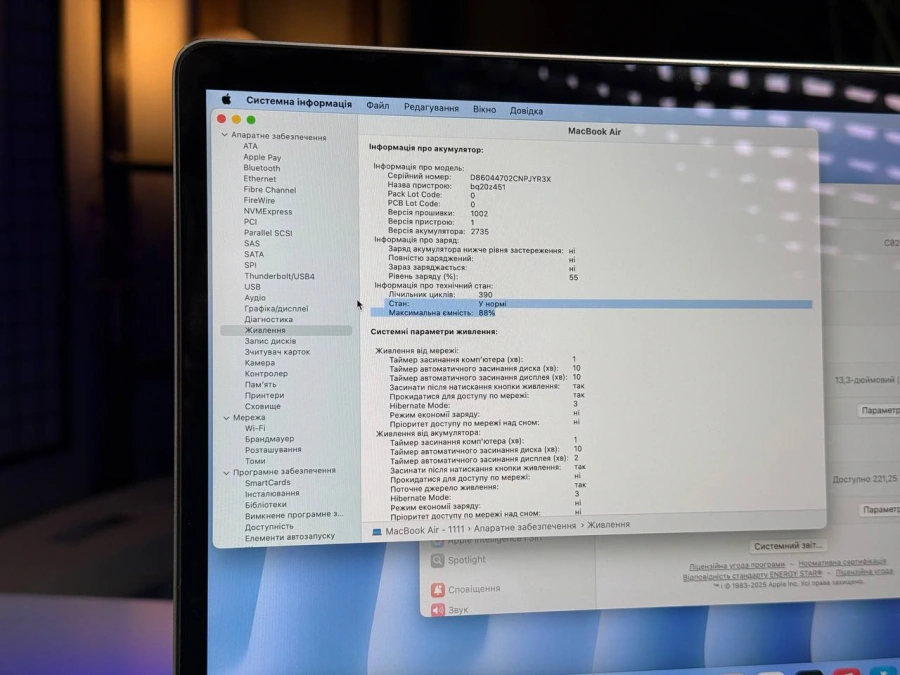
Task: Select Бібліотеки in the sidebar
Action: click(x=266, y=505)
